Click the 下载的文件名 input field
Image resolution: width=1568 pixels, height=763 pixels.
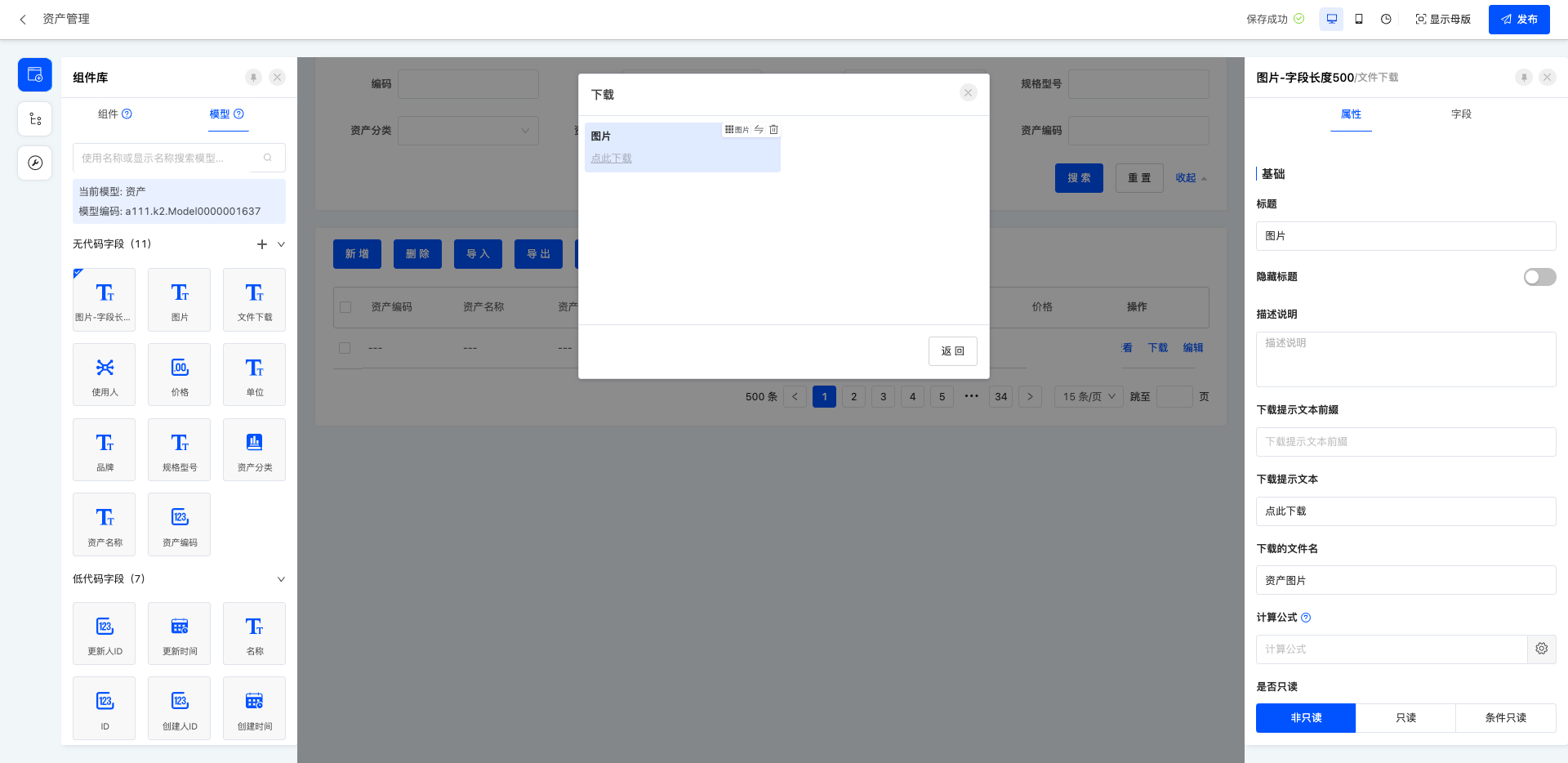1405,580
